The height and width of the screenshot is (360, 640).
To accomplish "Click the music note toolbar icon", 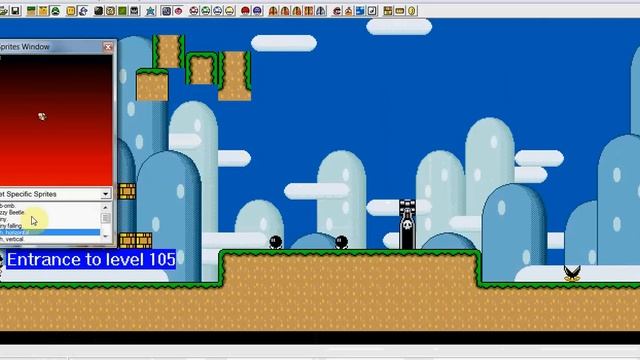I will tap(372, 11).
